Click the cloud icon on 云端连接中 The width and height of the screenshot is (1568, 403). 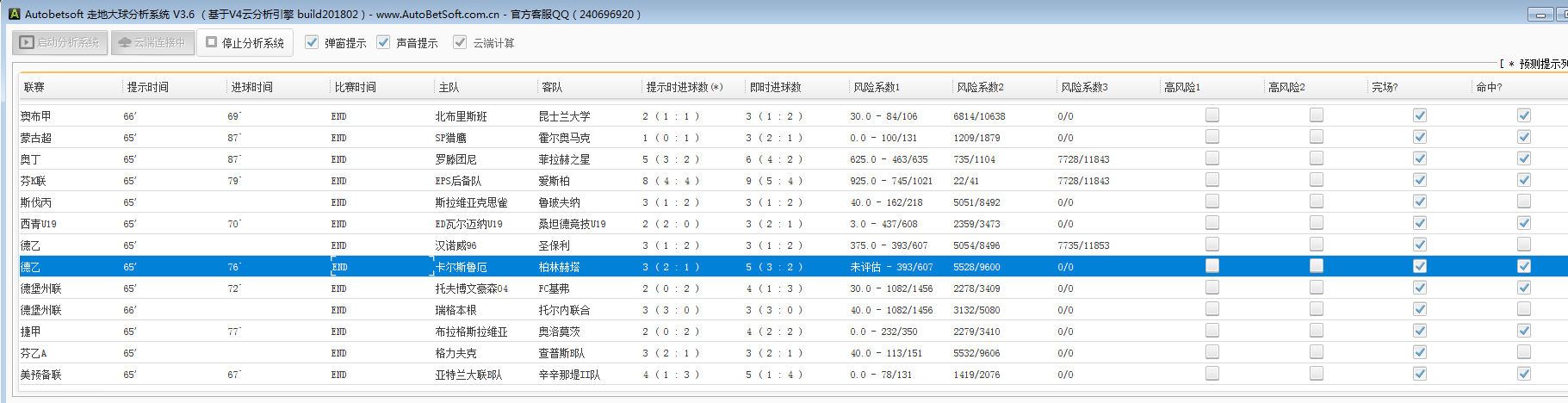125,42
